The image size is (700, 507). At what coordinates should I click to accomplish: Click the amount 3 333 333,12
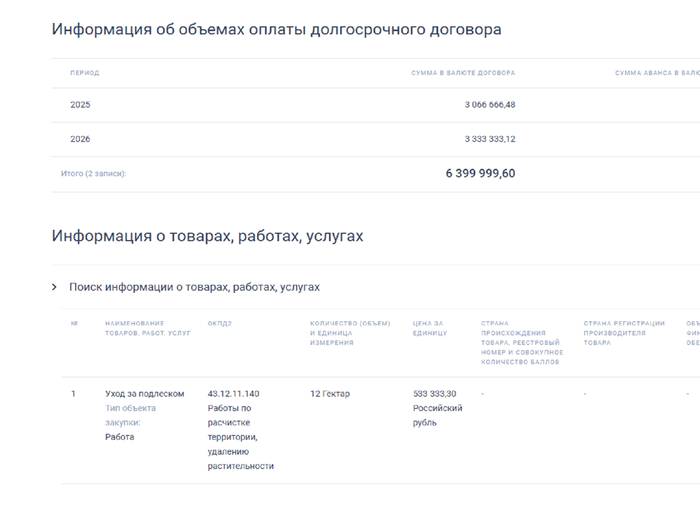(x=489, y=139)
